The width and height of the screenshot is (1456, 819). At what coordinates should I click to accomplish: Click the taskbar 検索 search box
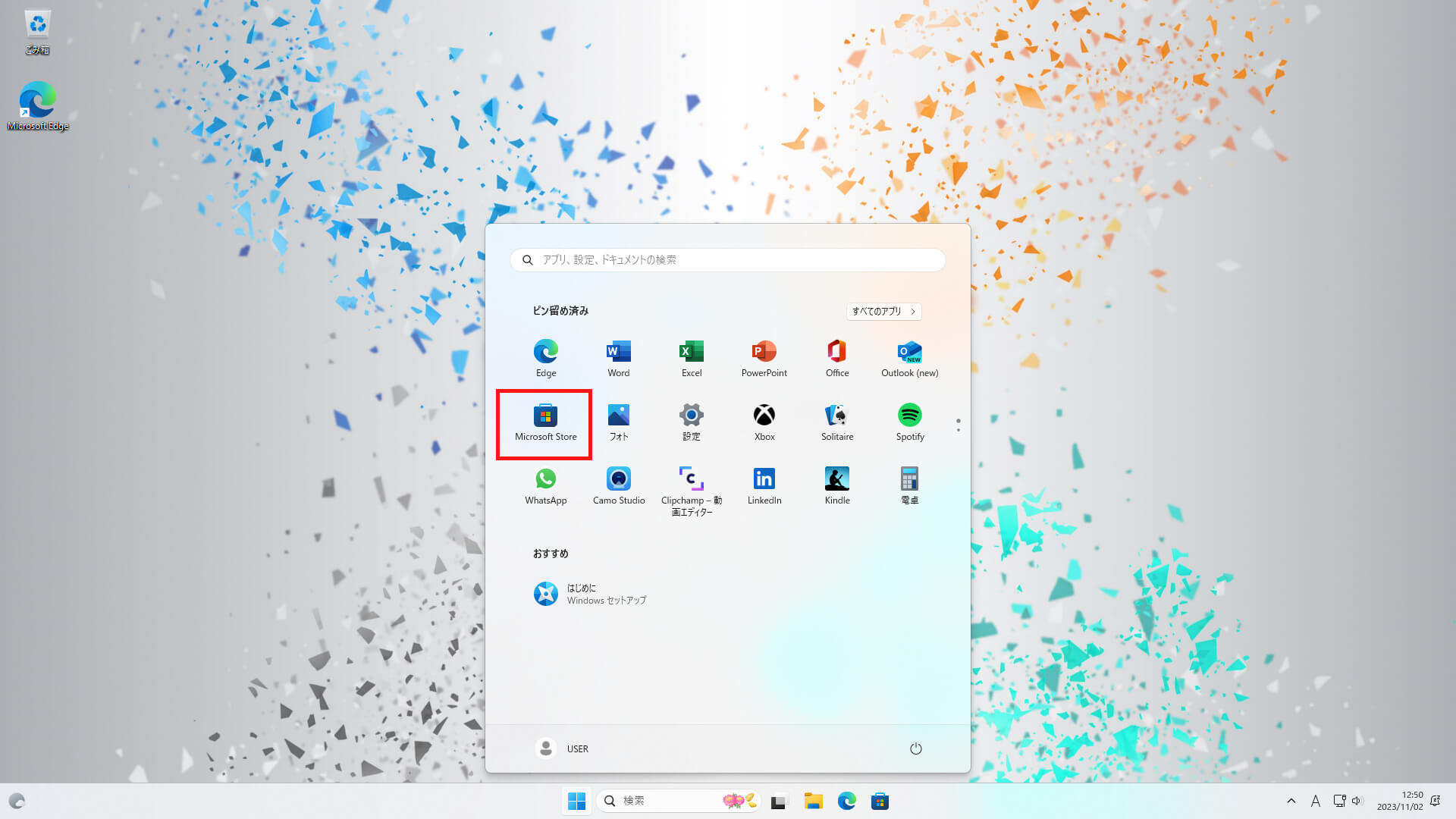(x=679, y=801)
